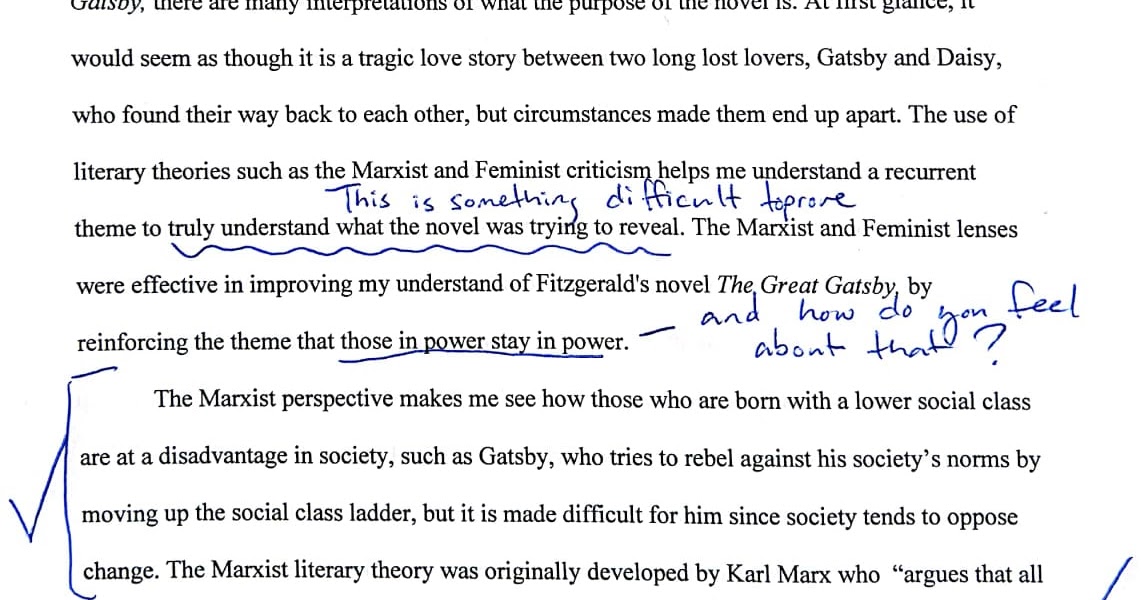Click the handwritten comment 'and how do you feel'
1142x600 pixels.
(889, 306)
